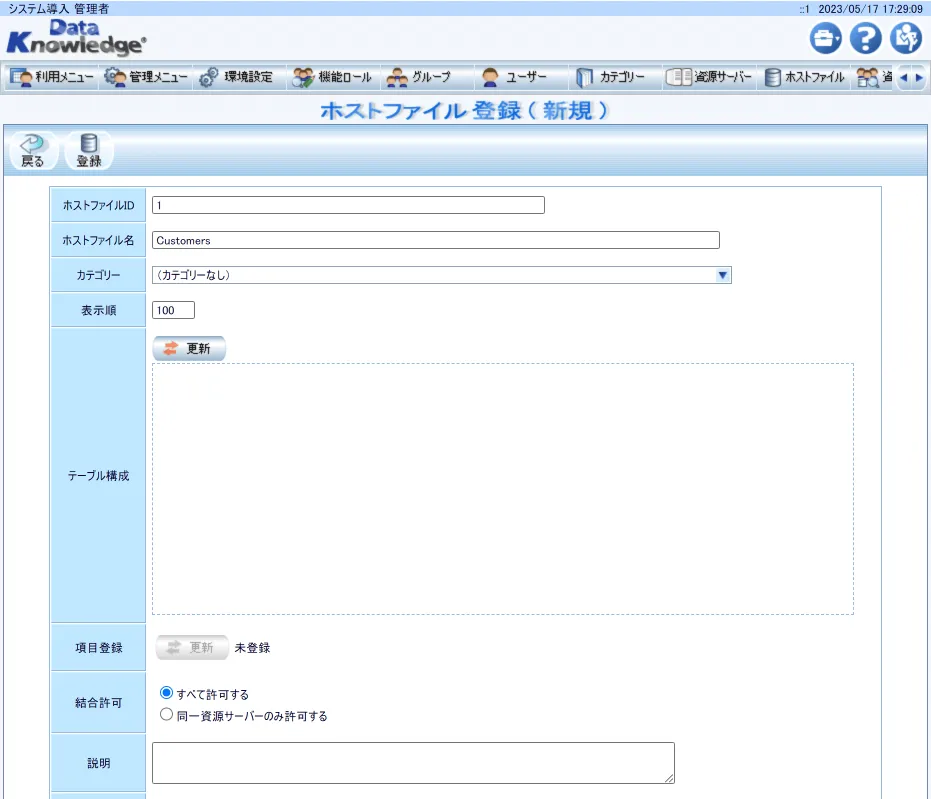Click the disabled 更新 button in 項目登録 row
The width and height of the screenshot is (931, 799).
[x=191, y=647]
